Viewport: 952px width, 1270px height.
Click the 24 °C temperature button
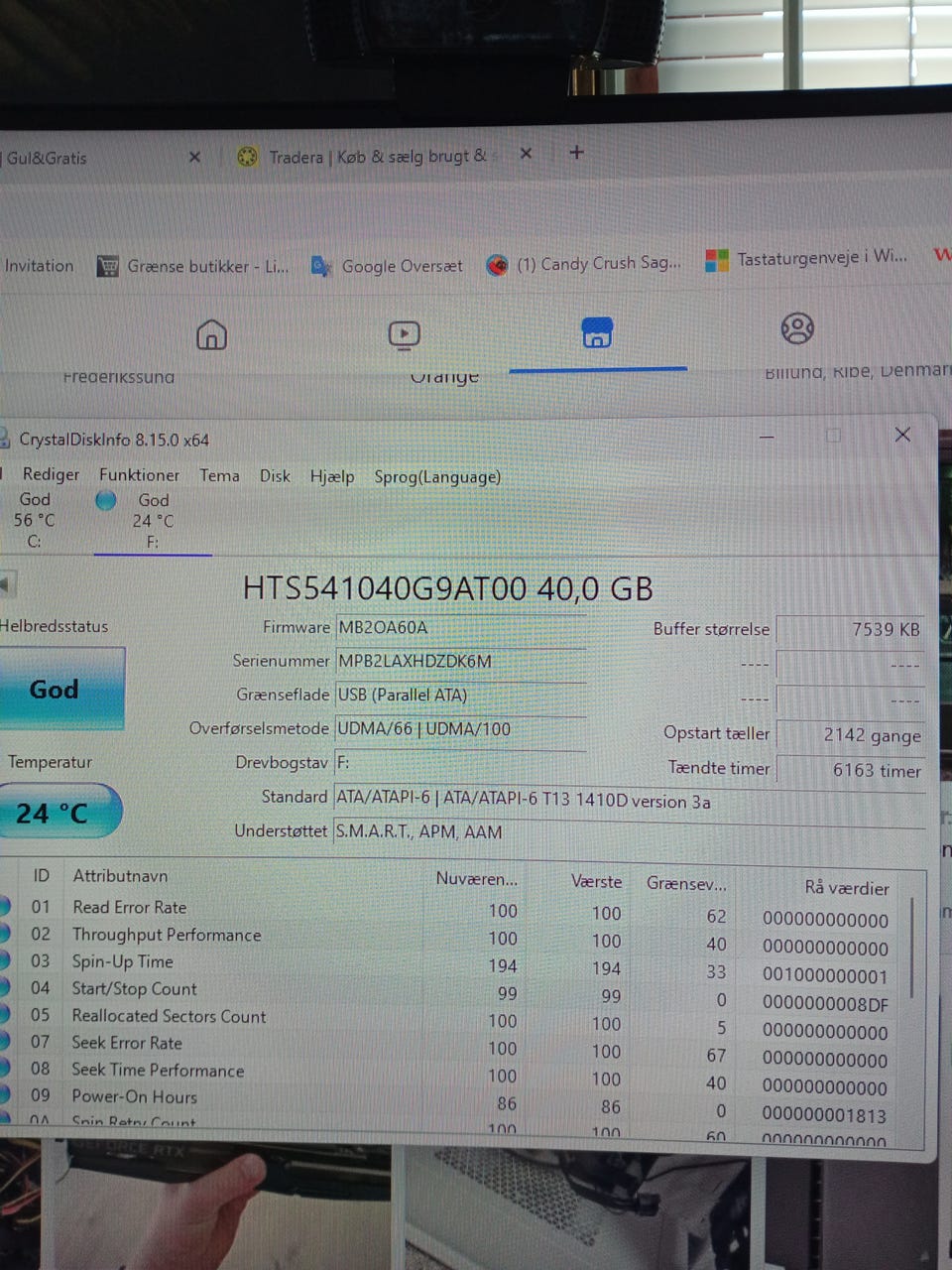click(x=59, y=812)
